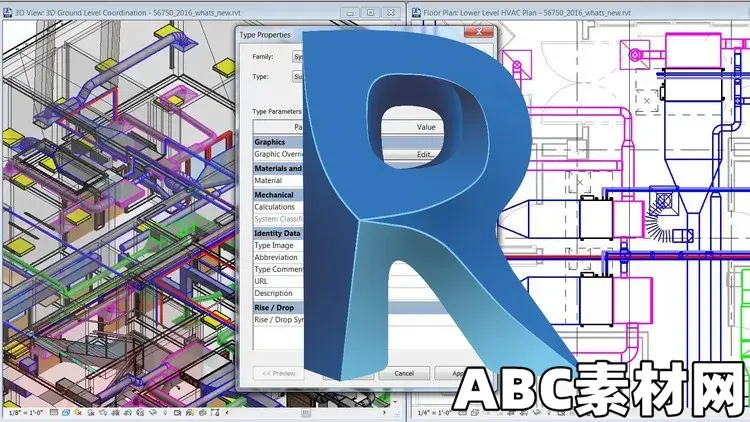This screenshot has height=422, width=750.
Task: Toggle Reveal Hidden Elements lightbulb icon
Action: pyautogui.click(x=165, y=412)
